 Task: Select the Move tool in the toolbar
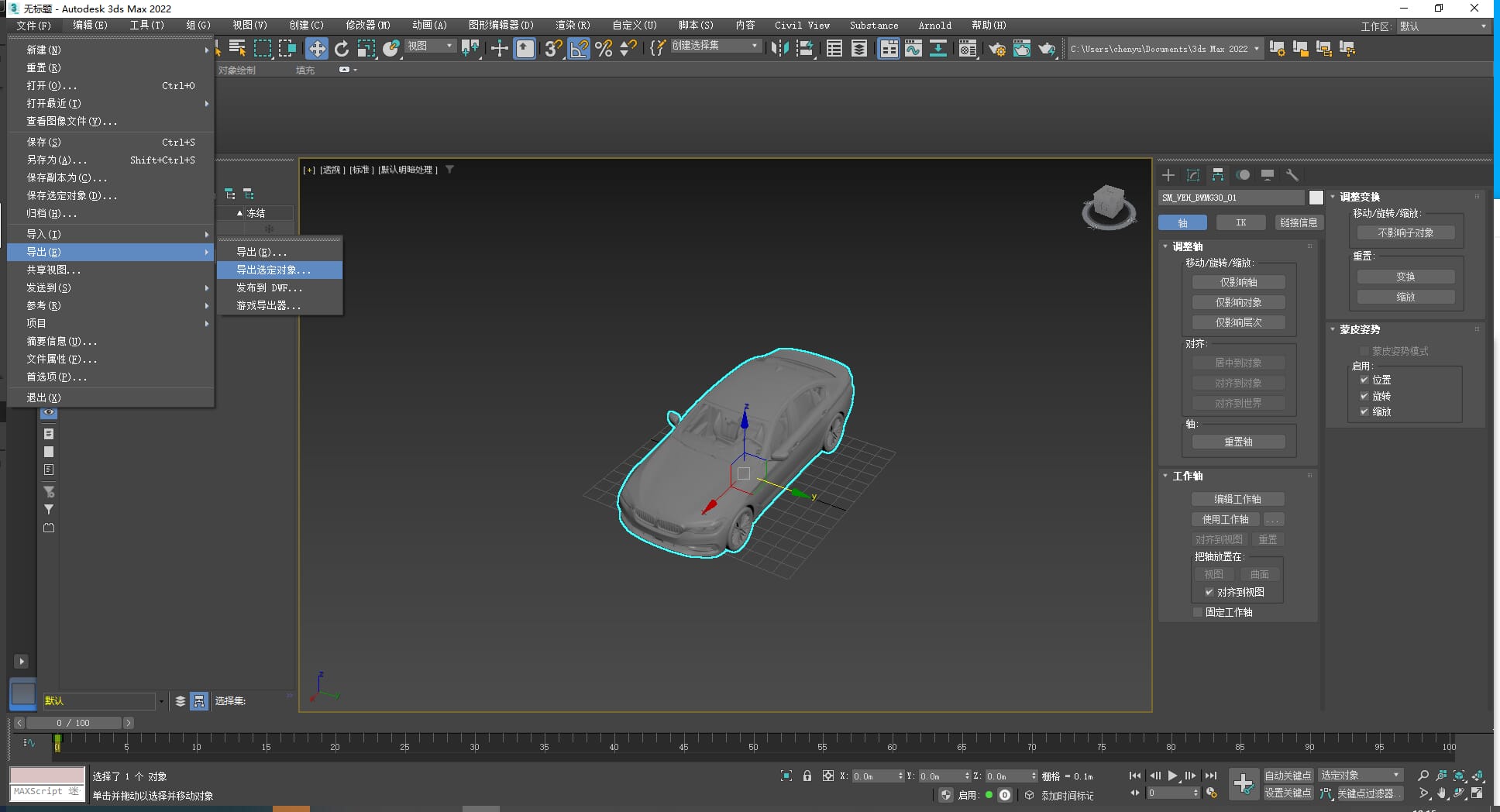pyautogui.click(x=316, y=49)
